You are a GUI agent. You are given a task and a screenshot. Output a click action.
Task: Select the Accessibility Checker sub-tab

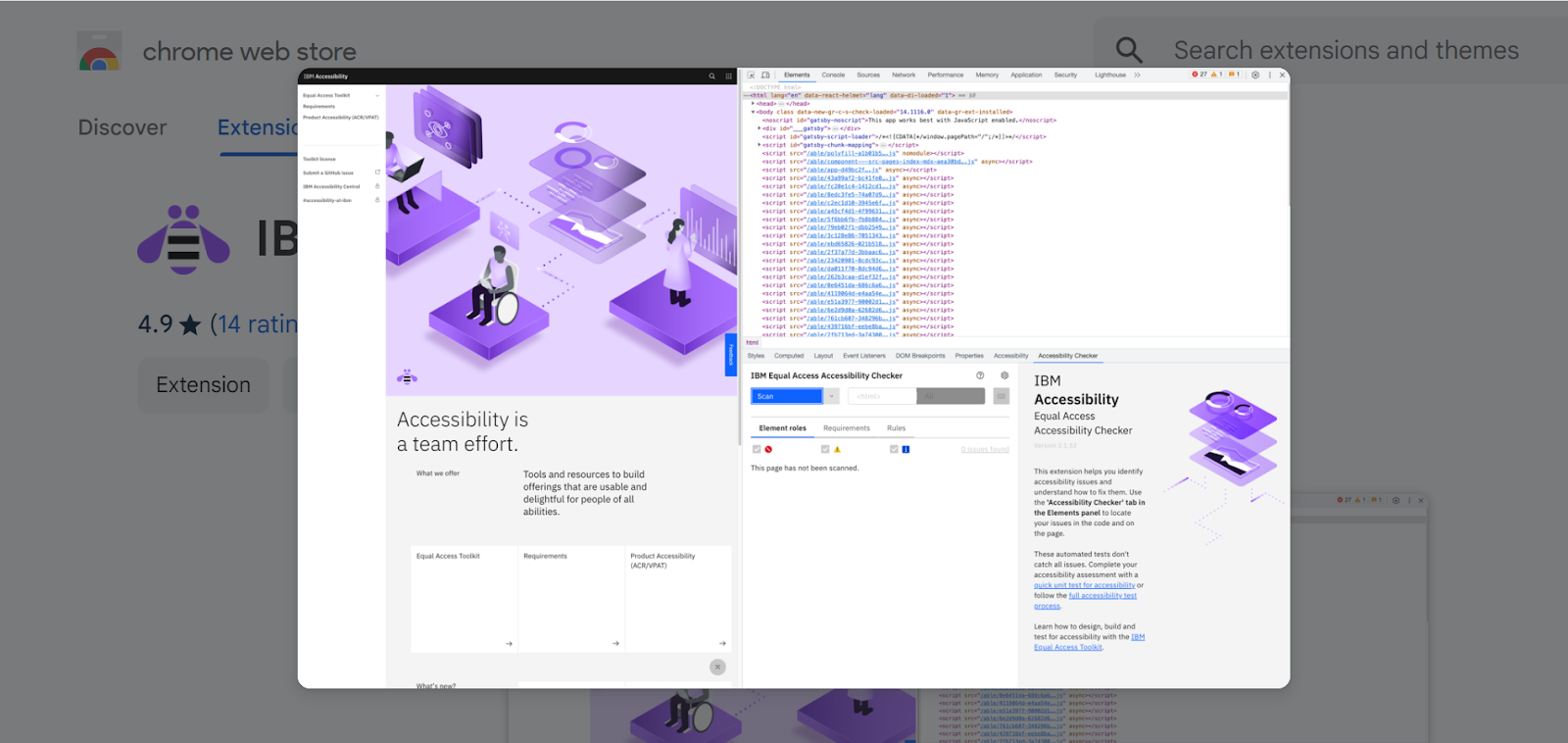tap(1068, 356)
